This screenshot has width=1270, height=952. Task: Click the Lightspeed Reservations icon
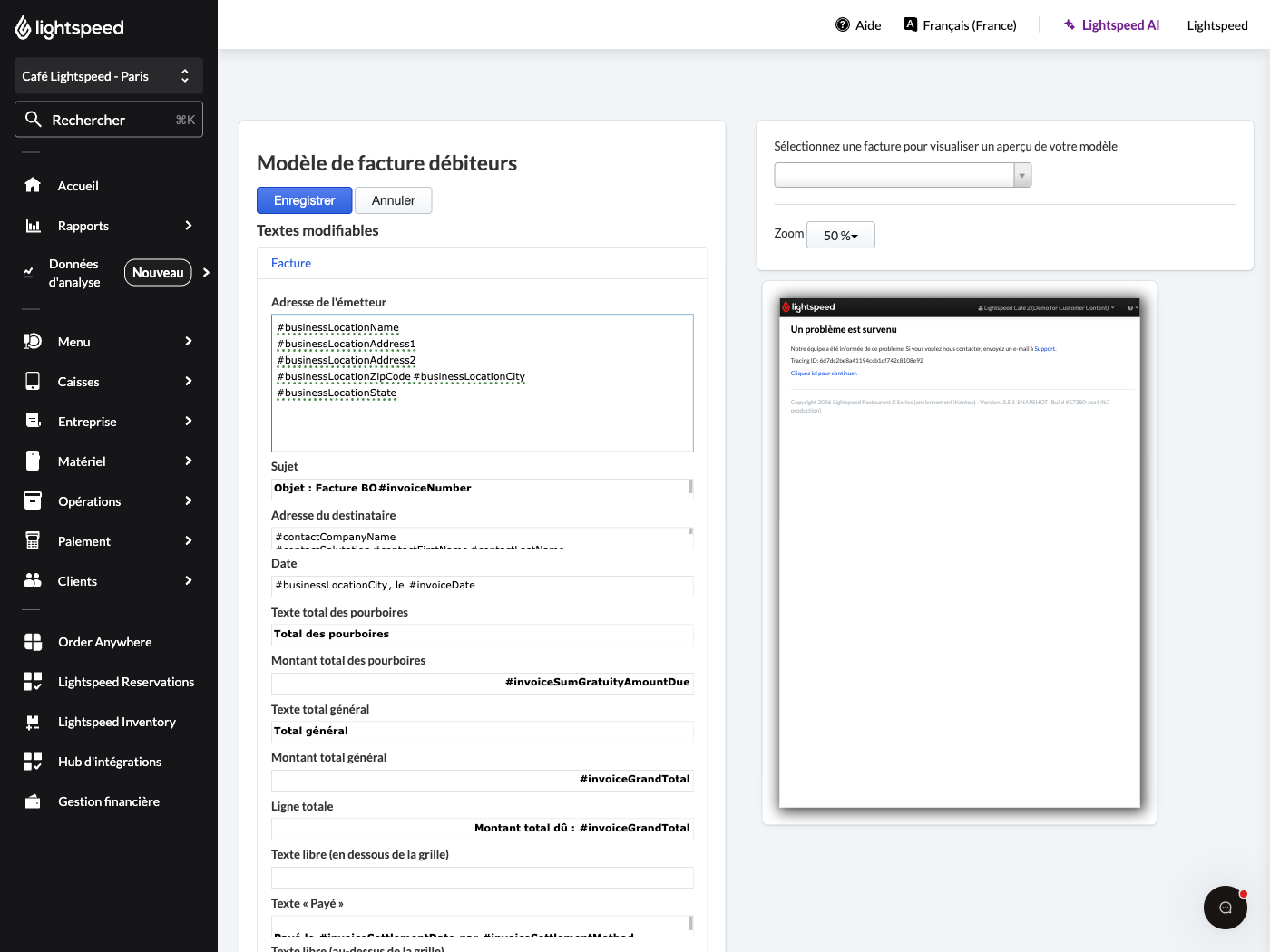[x=33, y=682]
